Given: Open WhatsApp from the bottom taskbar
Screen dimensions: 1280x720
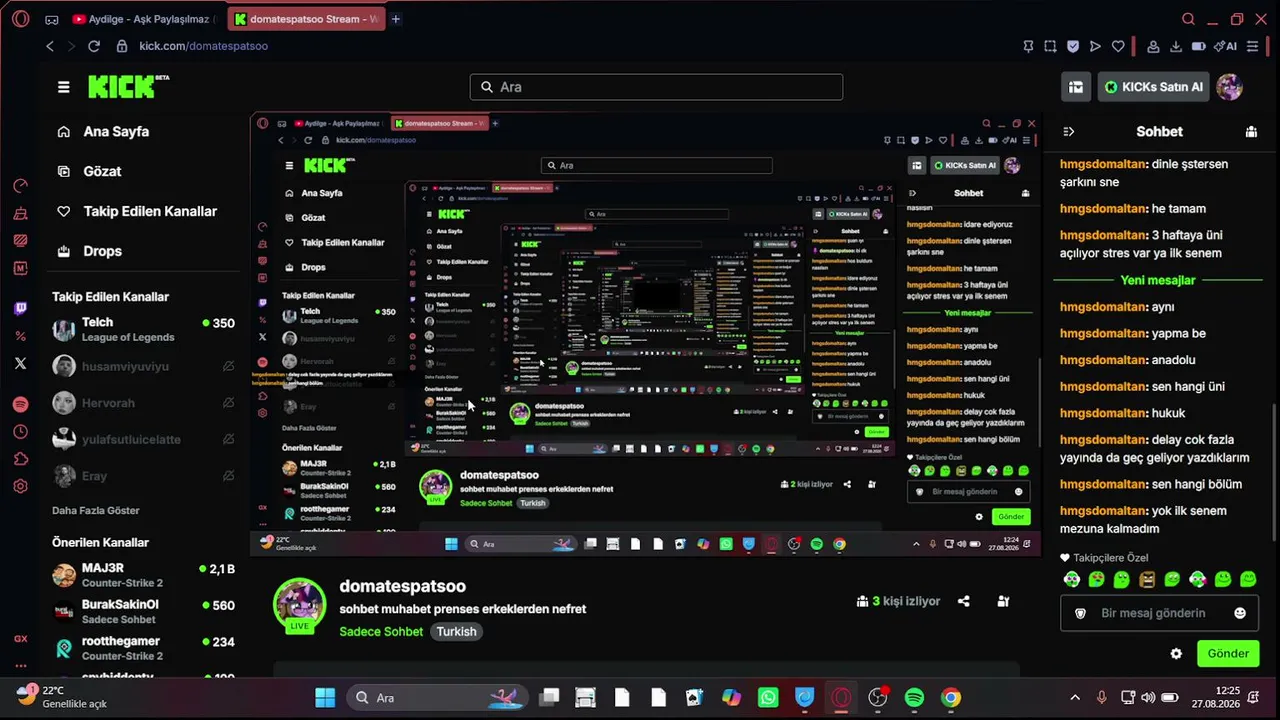Looking at the screenshot, I should tap(768, 698).
